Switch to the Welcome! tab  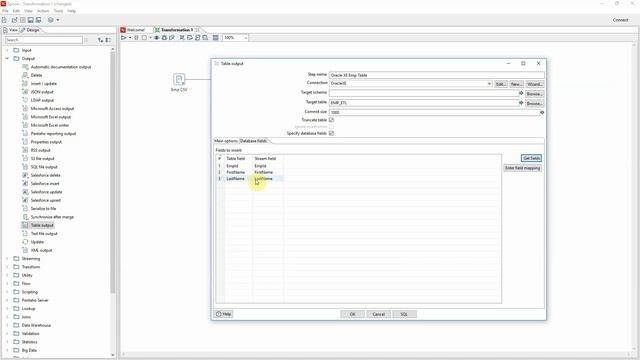133,30
